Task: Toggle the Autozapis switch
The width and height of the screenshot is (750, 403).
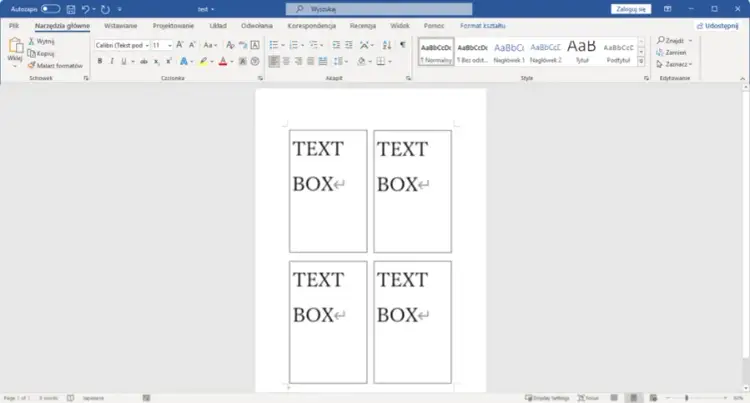Action: [x=50, y=8]
